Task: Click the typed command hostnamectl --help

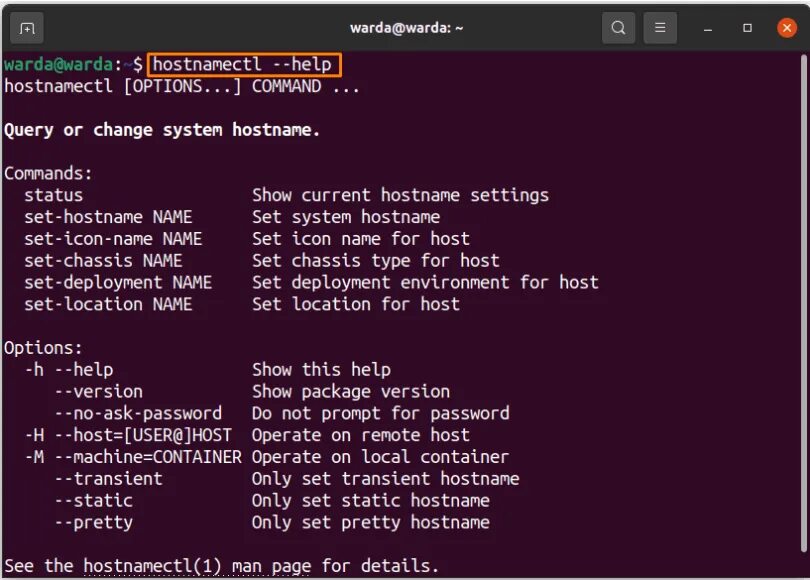Action: (x=242, y=65)
